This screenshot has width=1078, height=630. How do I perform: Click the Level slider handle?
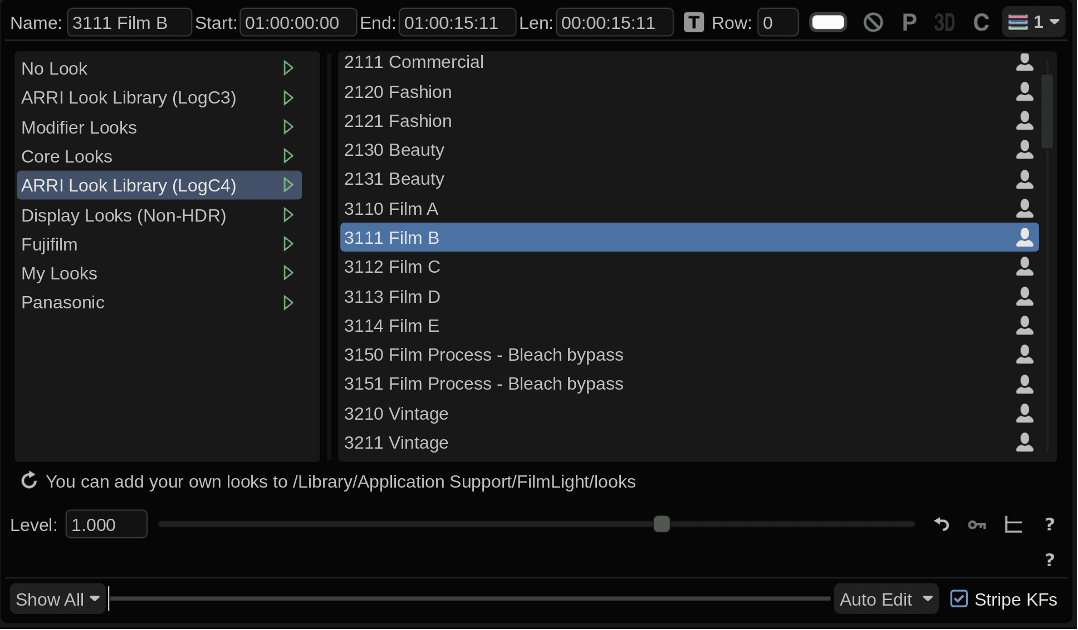click(661, 524)
